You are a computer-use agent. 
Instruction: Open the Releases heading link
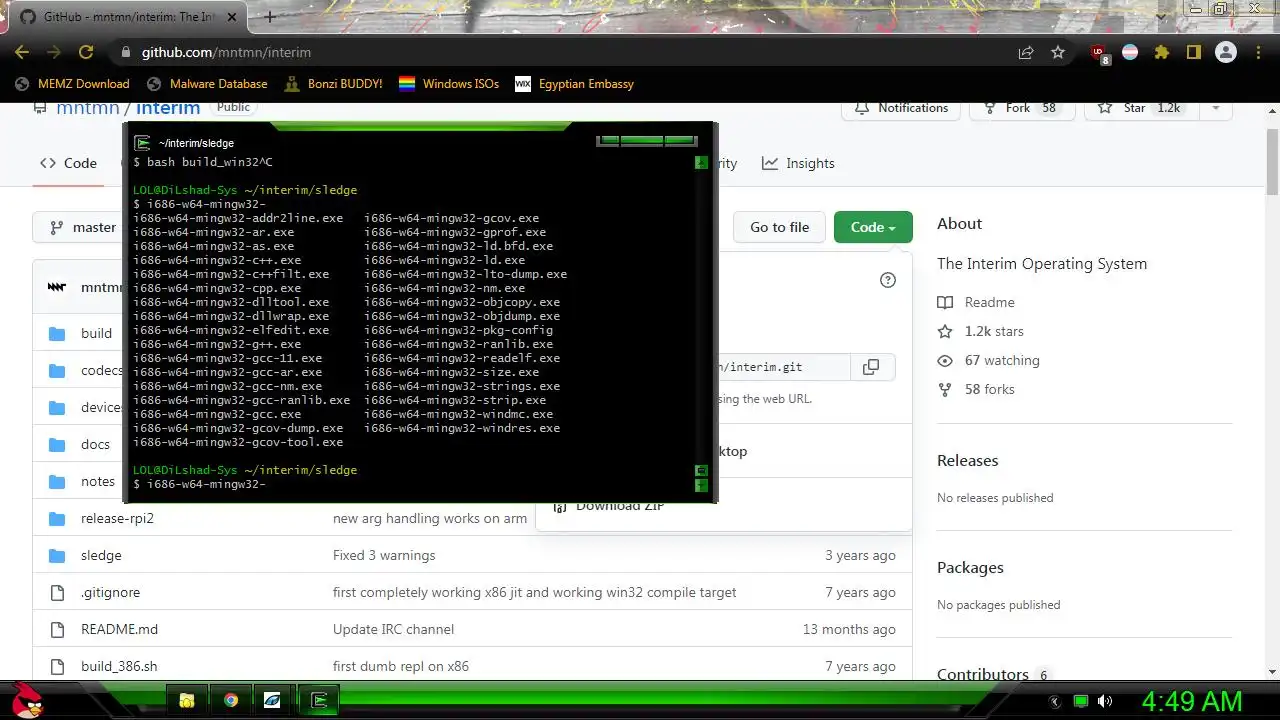(967, 461)
